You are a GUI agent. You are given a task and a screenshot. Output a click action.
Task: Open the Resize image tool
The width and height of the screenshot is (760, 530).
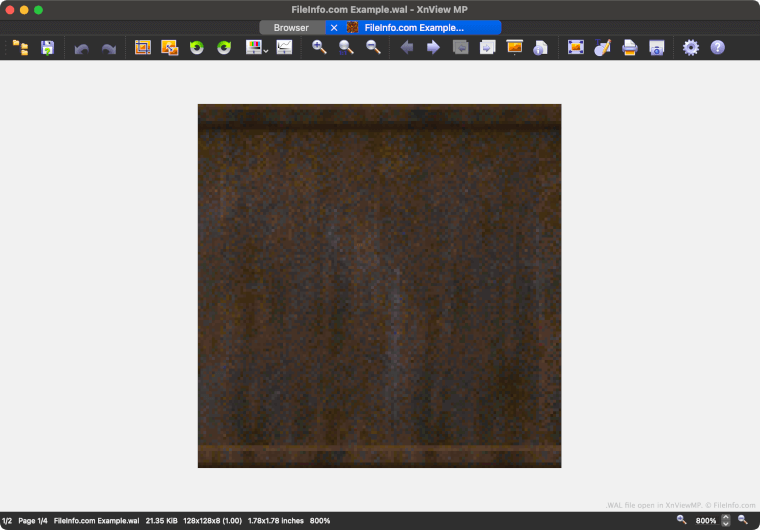pyautogui.click(x=169, y=47)
